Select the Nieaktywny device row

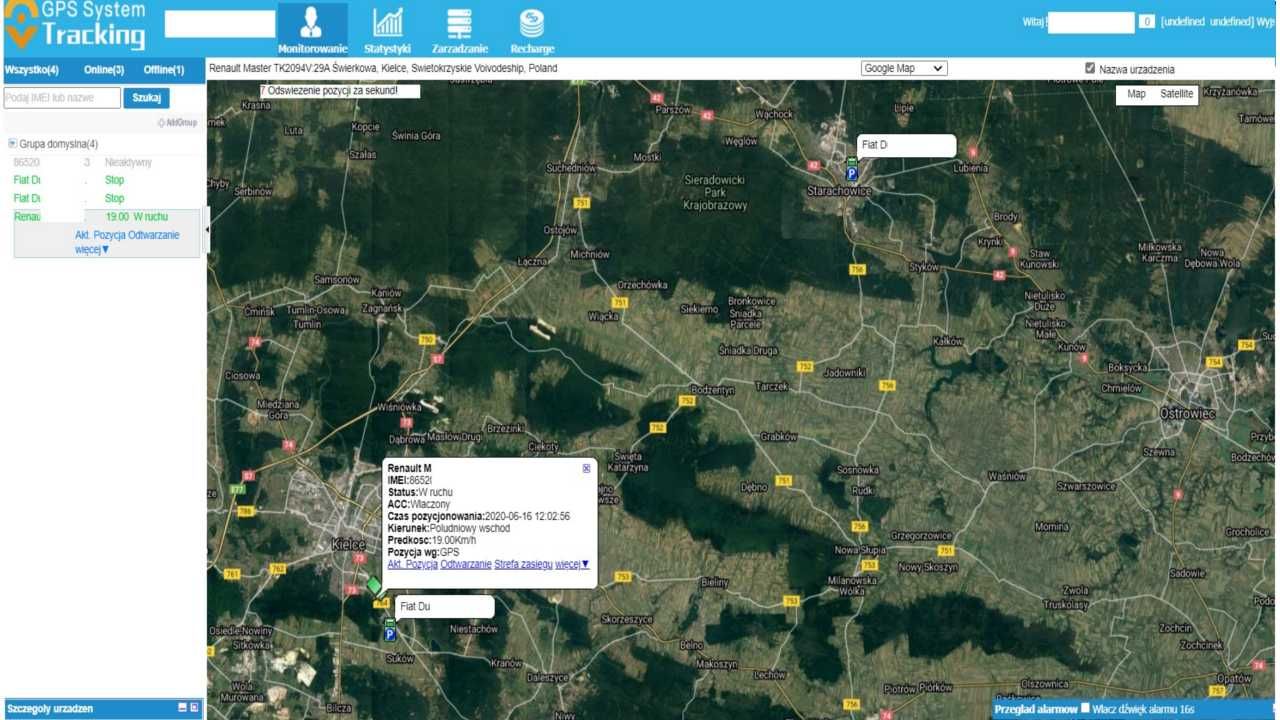[104, 162]
